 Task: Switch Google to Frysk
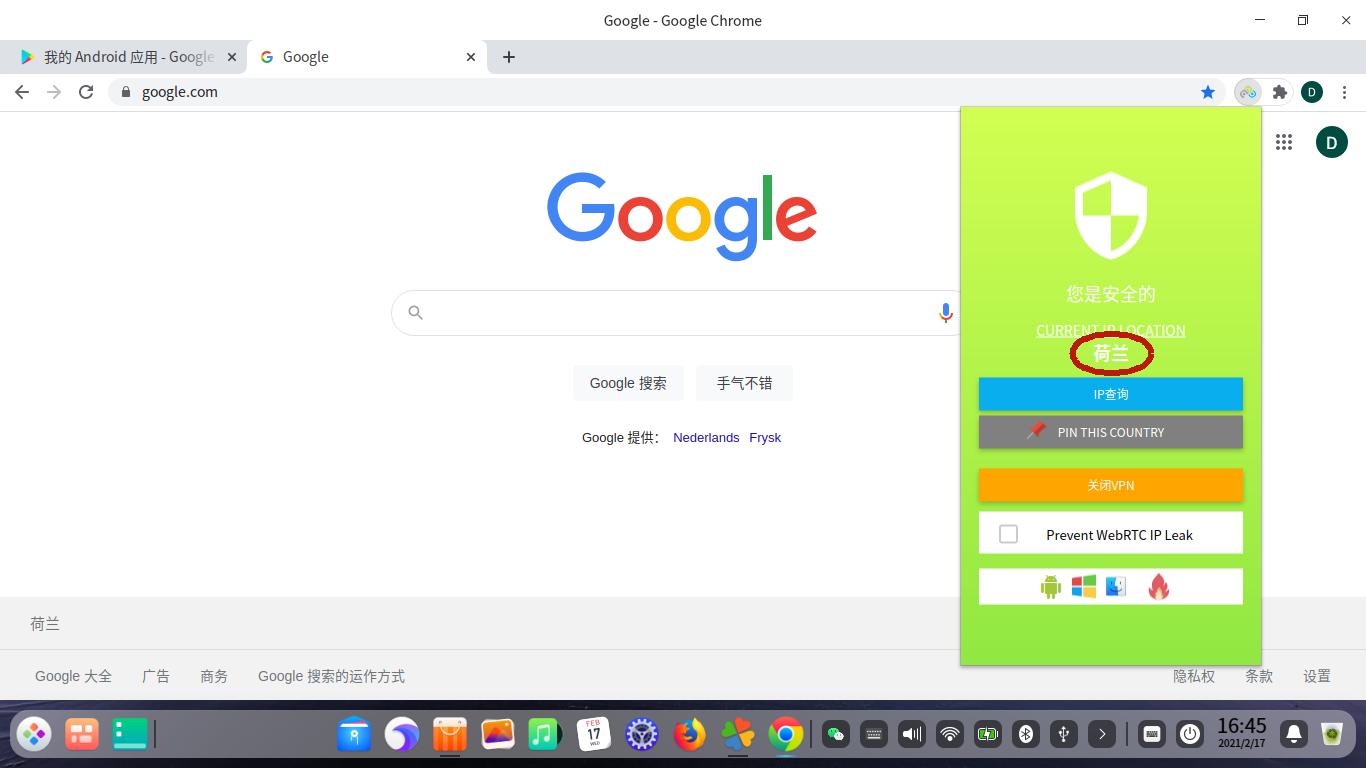pyautogui.click(x=765, y=438)
